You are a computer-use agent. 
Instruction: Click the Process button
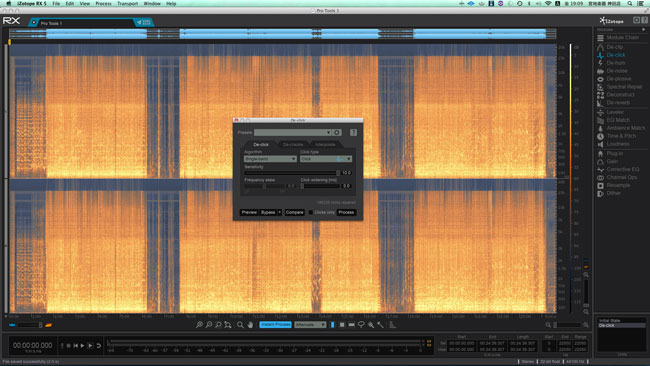tap(346, 212)
